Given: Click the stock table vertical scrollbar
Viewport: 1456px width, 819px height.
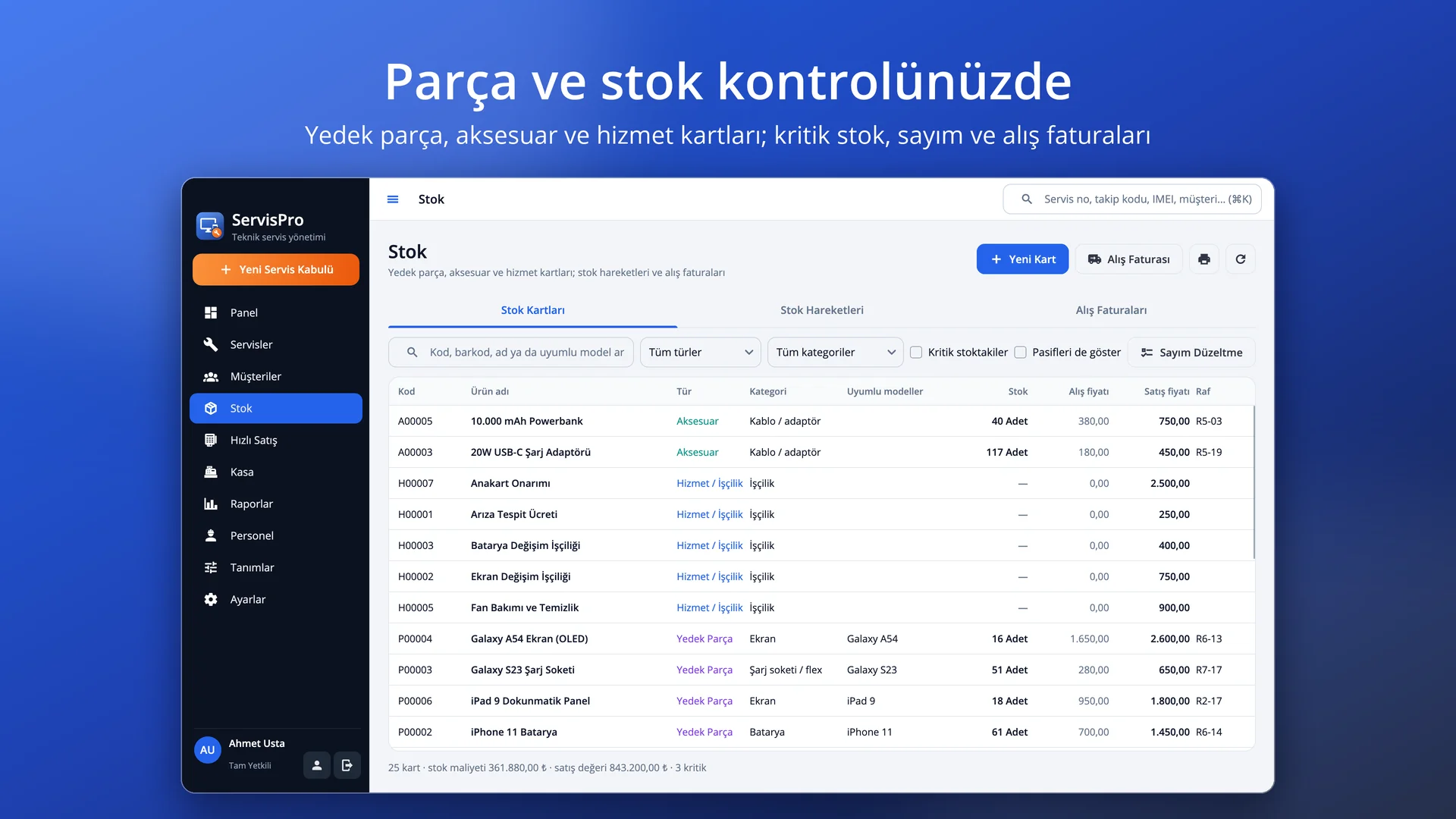Looking at the screenshot, I should 1254,482.
